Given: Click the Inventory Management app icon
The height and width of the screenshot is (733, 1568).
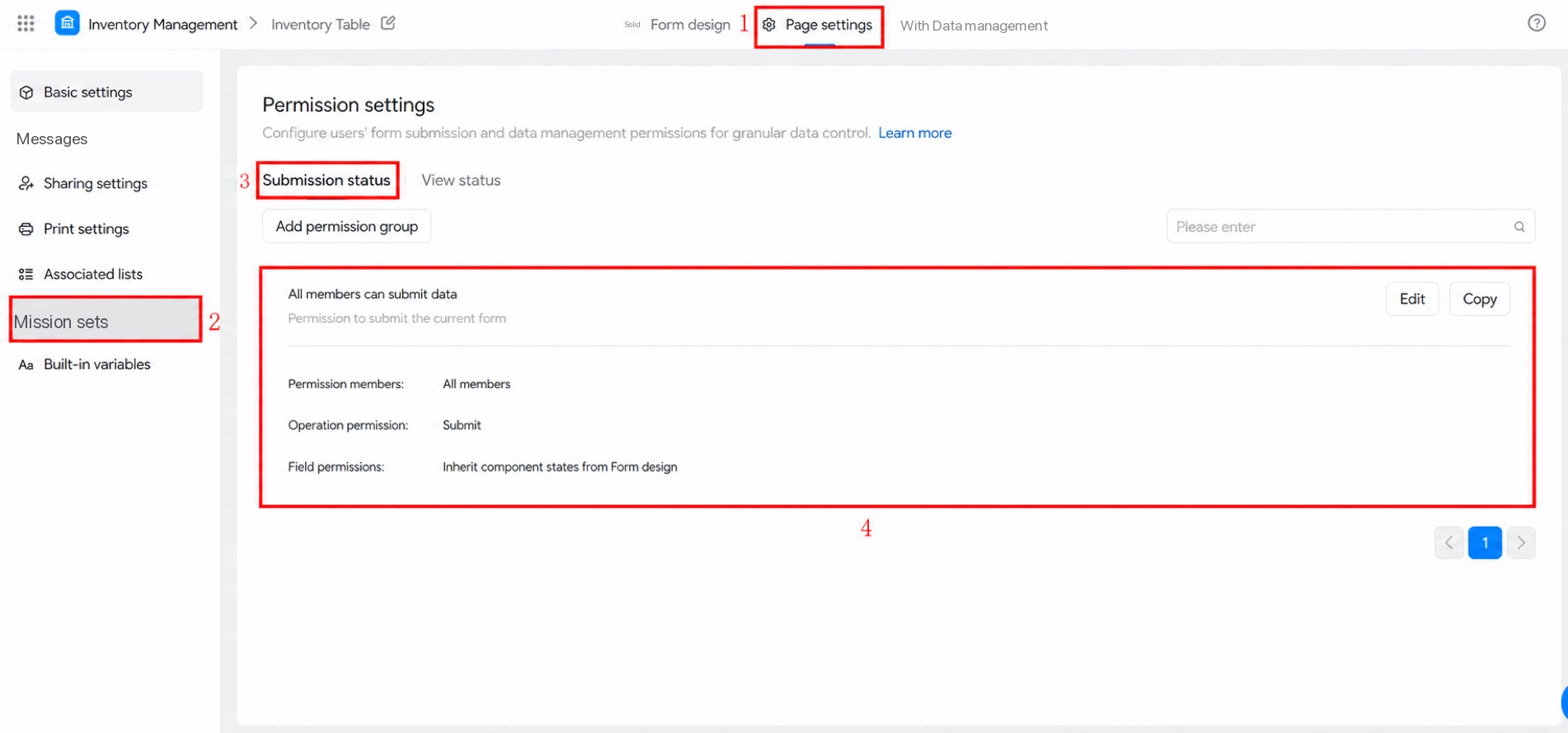Looking at the screenshot, I should pos(67,23).
